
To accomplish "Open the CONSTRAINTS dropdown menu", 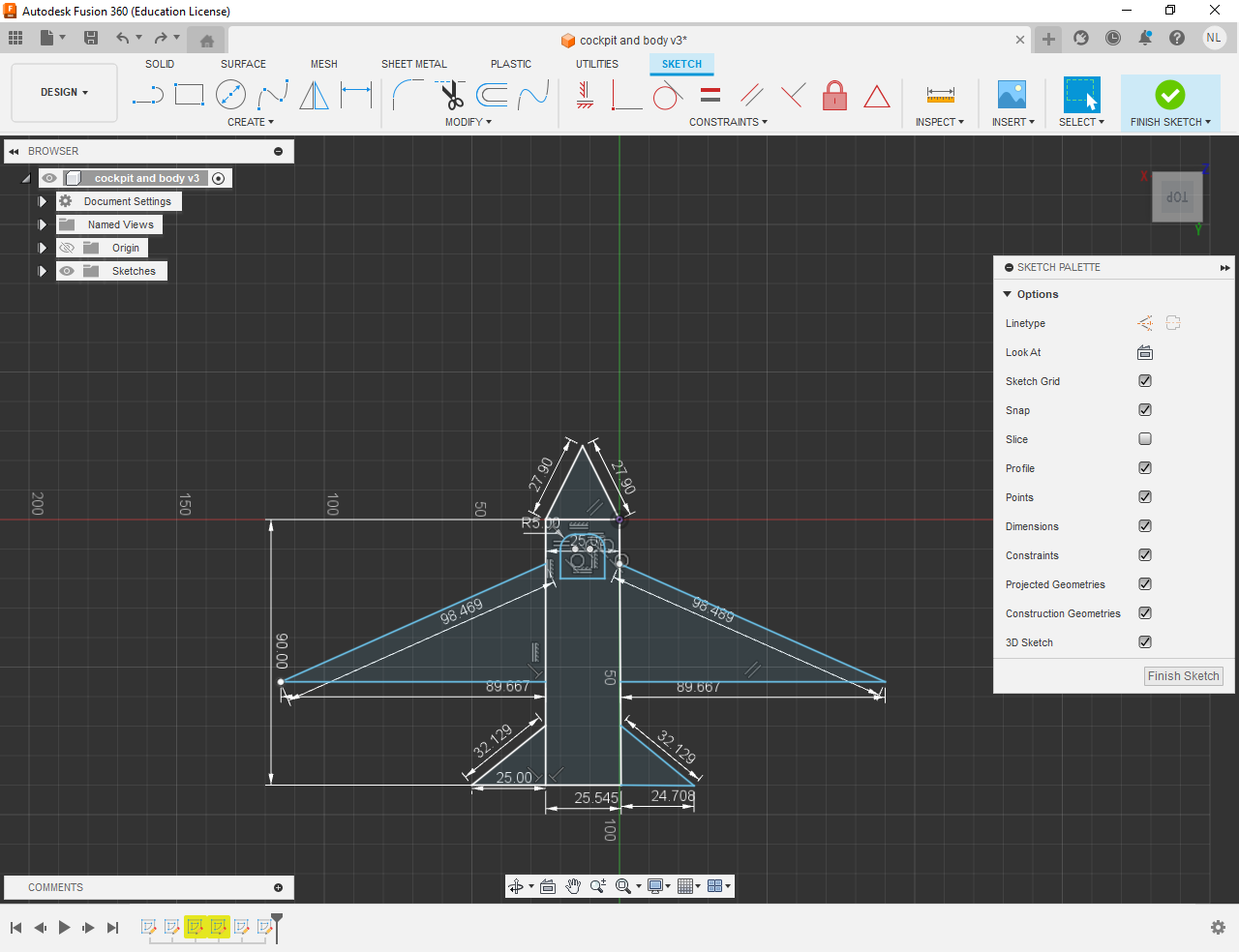I will tap(729, 122).
